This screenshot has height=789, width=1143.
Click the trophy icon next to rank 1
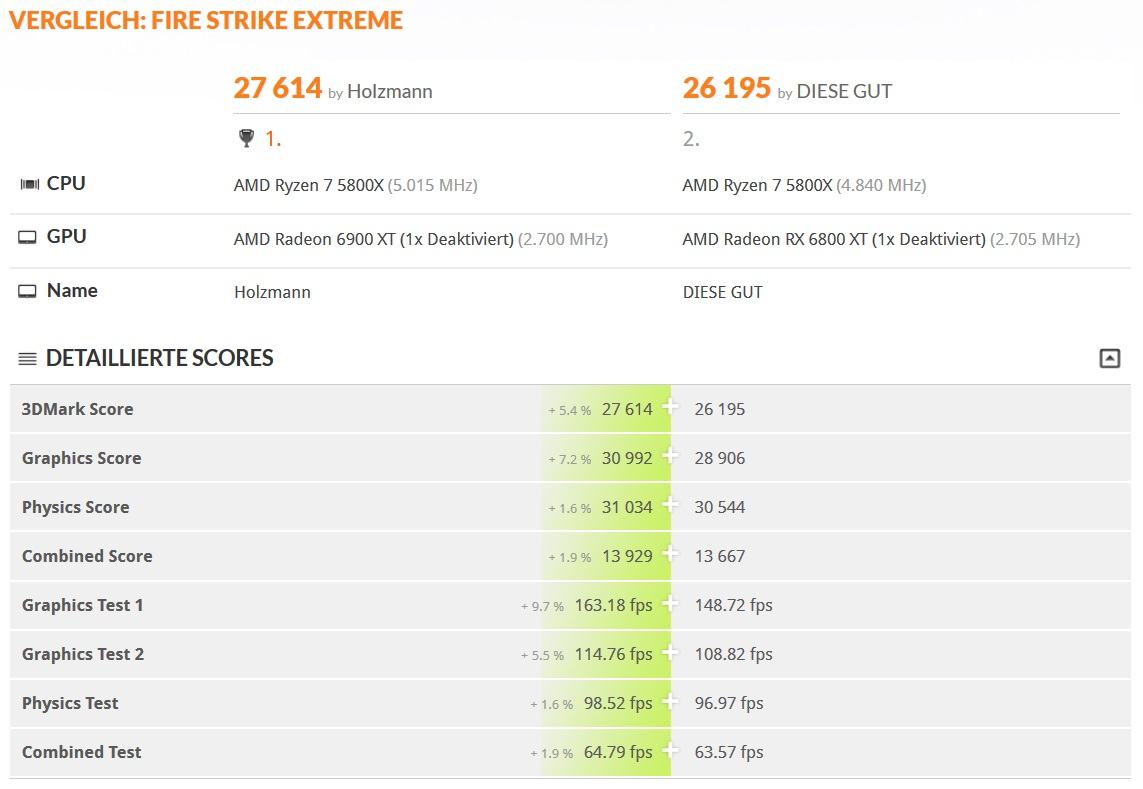tap(246, 138)
